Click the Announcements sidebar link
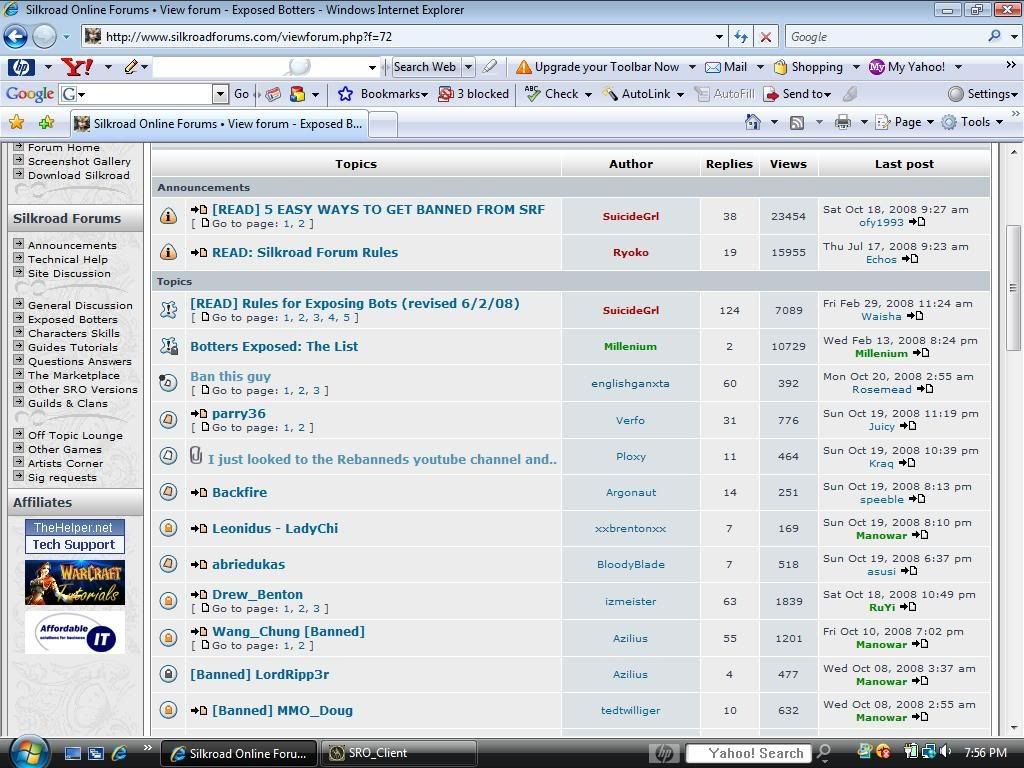 (x=72, y=245)
